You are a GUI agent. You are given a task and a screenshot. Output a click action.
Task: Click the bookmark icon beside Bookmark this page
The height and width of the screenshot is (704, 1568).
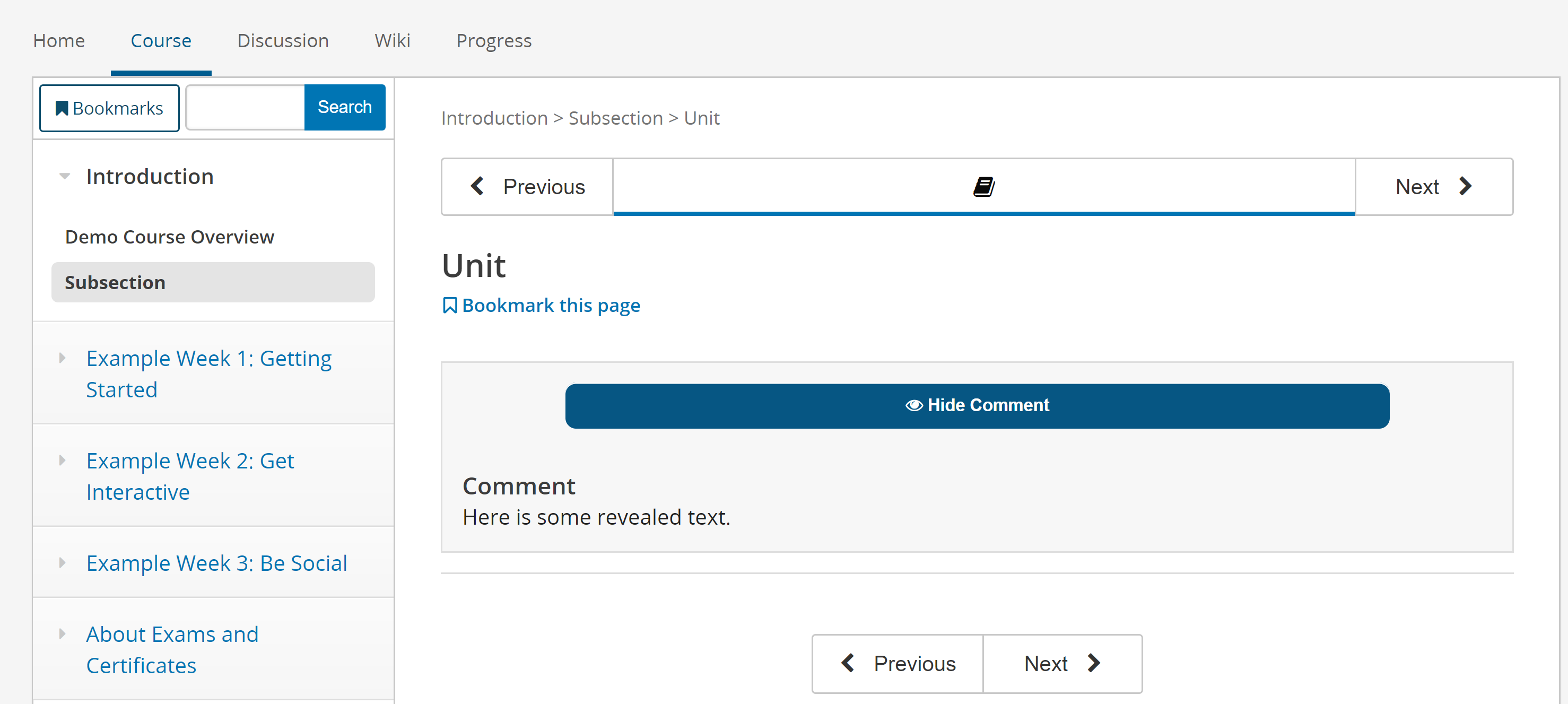(x=449, y=305)
